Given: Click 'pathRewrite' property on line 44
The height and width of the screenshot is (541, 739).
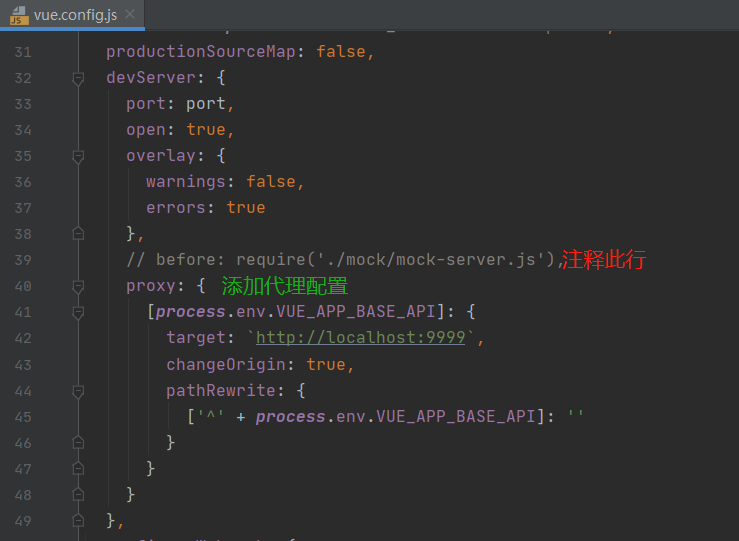Looking at the screenshot, I should point(221,390).
